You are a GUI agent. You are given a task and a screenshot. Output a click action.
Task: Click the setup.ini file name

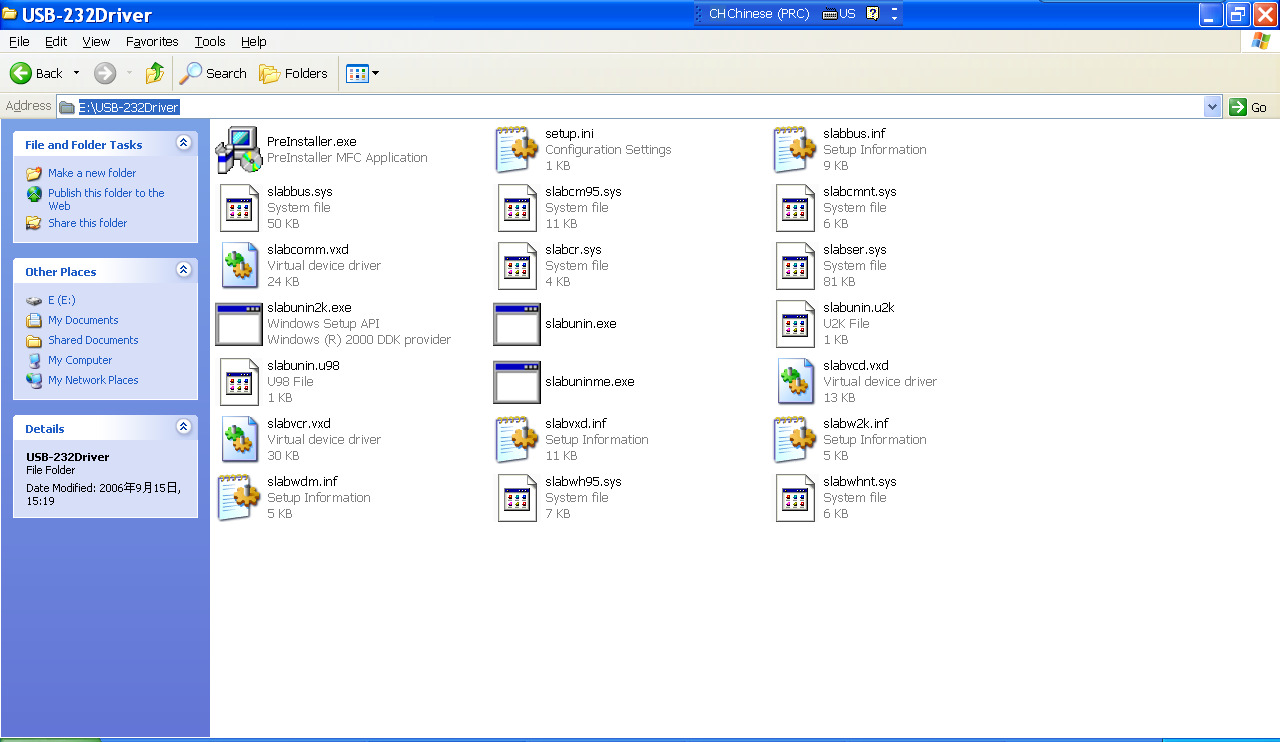569,134
